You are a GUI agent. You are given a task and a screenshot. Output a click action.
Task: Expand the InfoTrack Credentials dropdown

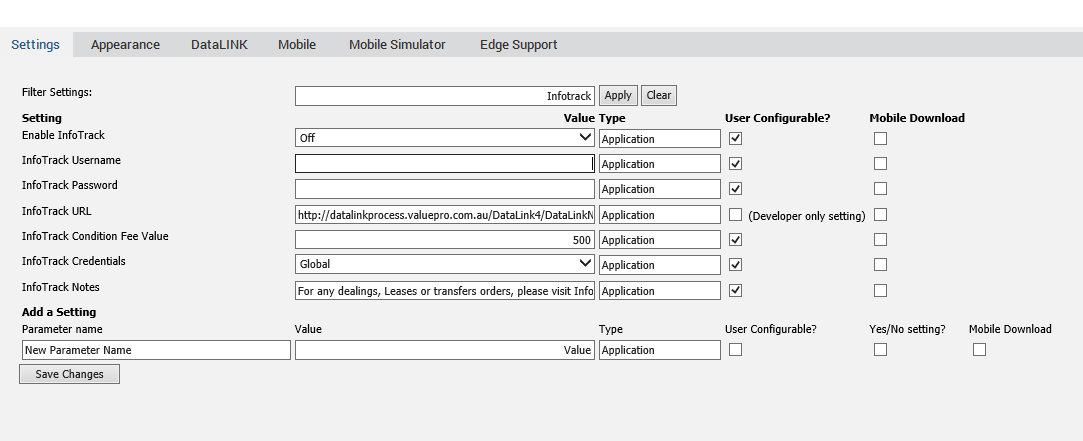[444, 264]
